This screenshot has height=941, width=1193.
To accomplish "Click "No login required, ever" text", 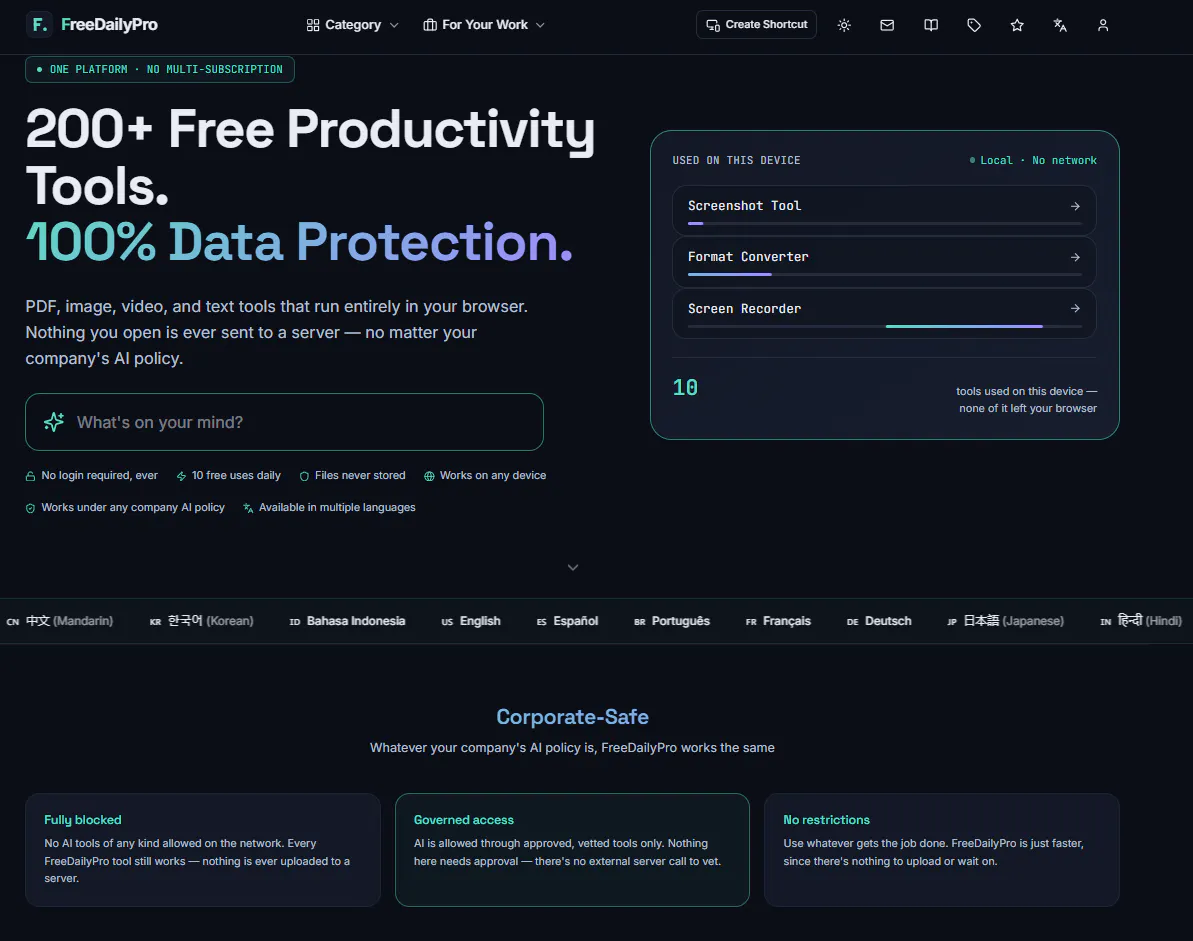I will pos(100,475).
